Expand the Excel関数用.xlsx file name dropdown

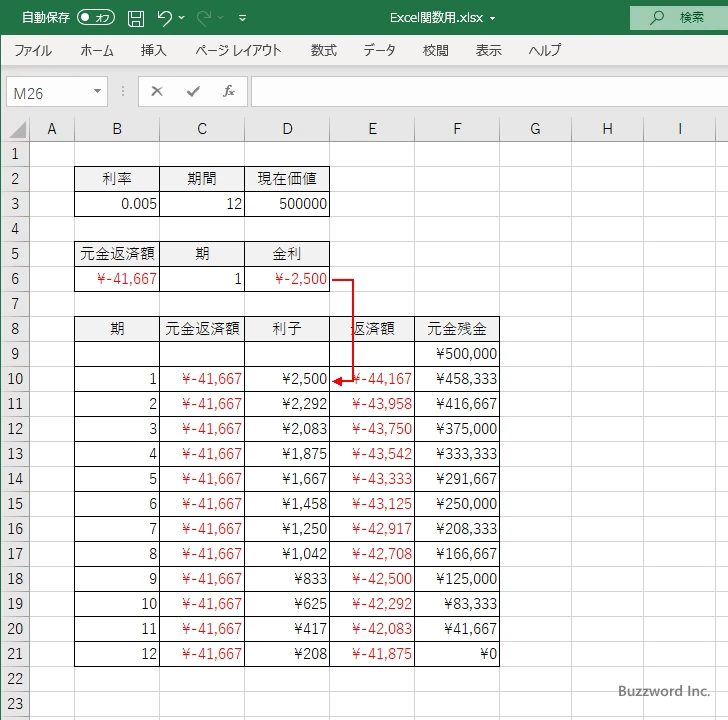[x=492, y=19]
